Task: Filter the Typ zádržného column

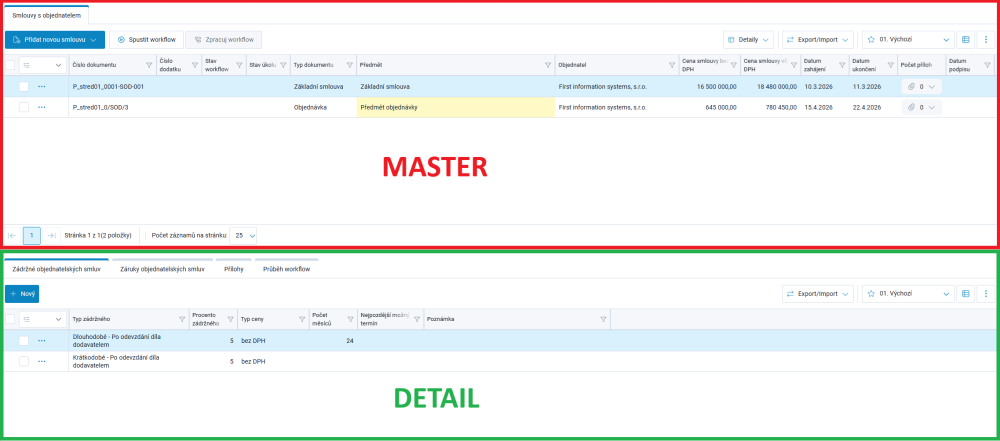Action: 182,319
